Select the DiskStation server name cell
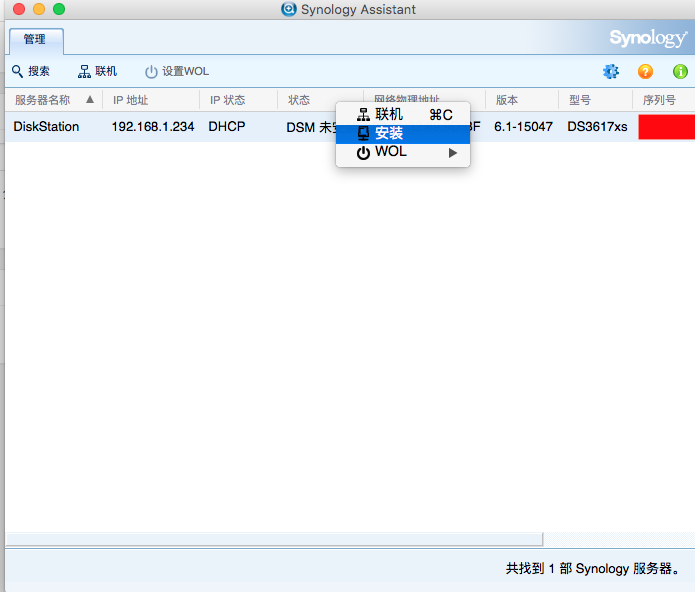 46,127
